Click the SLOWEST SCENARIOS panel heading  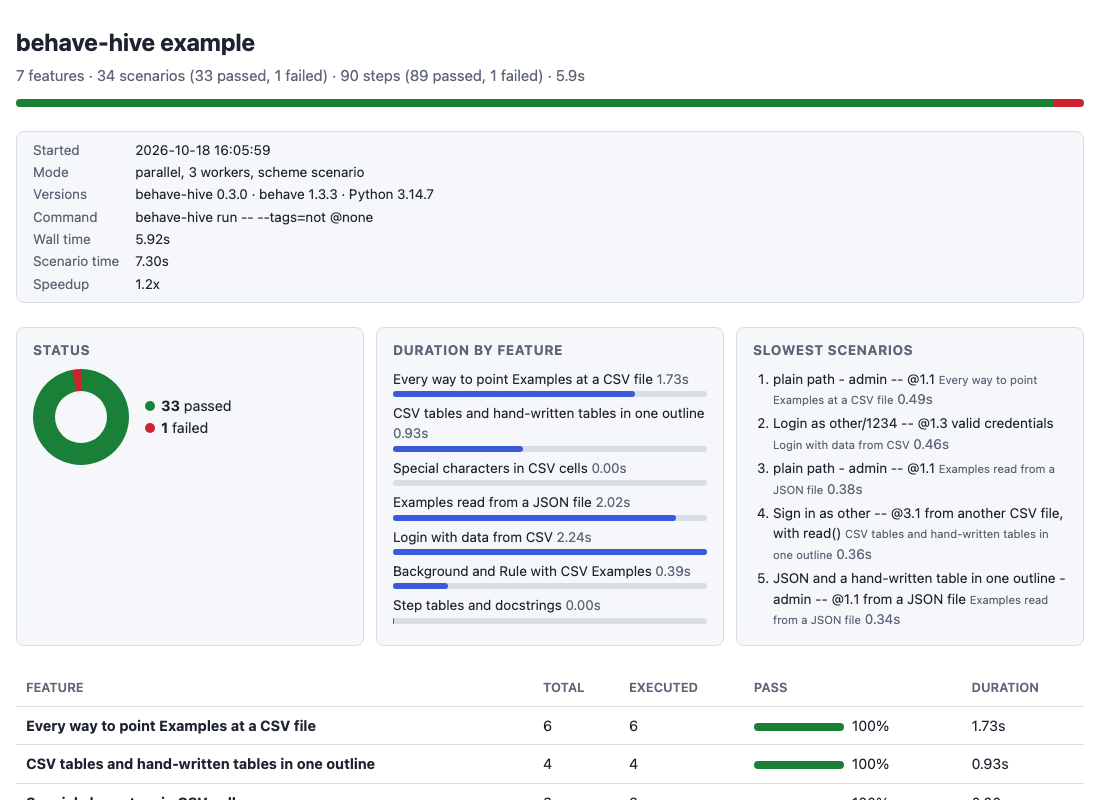833,350
